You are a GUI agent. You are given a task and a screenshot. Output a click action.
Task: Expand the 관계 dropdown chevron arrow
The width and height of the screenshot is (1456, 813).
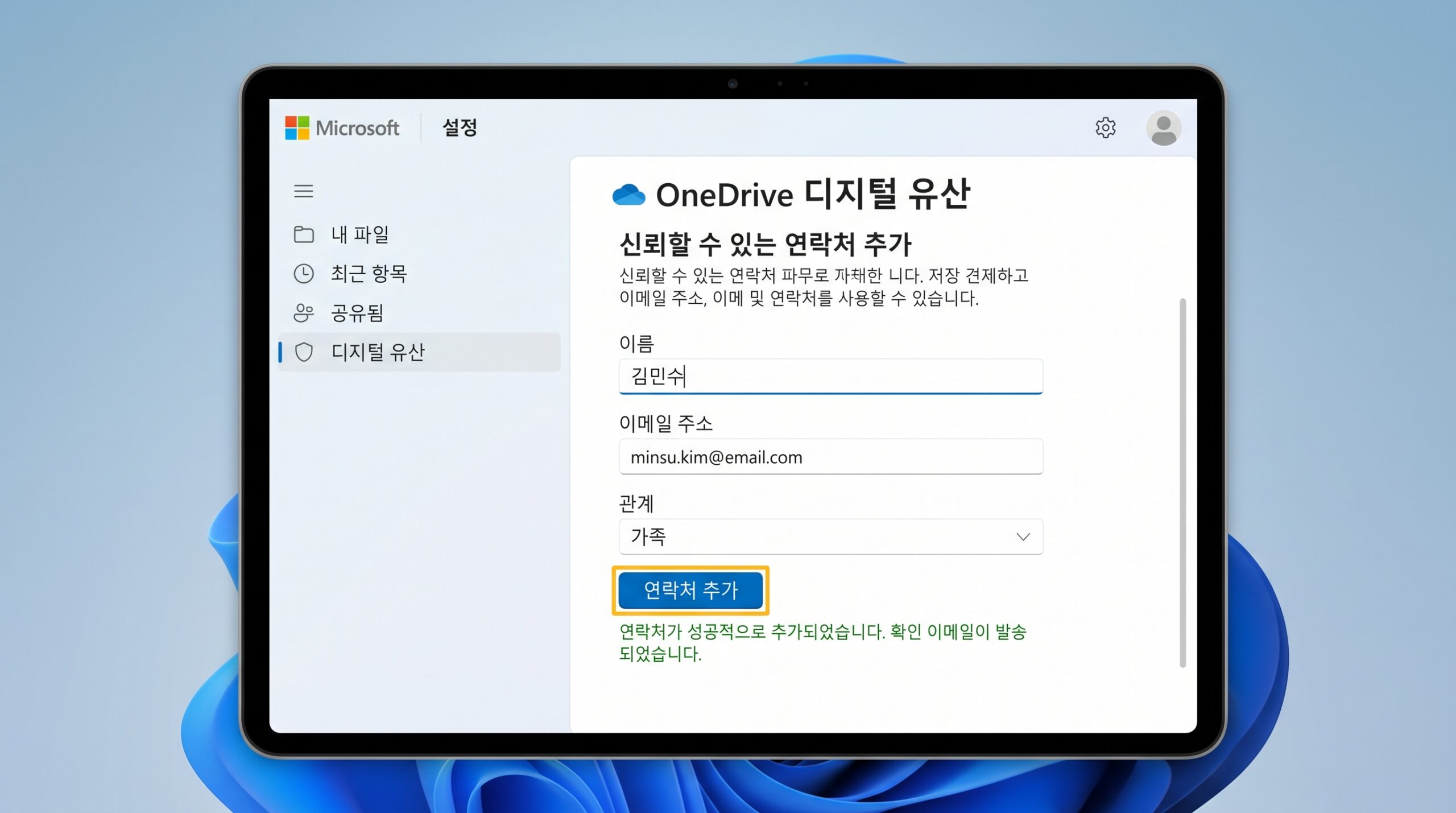[1023, 537]
